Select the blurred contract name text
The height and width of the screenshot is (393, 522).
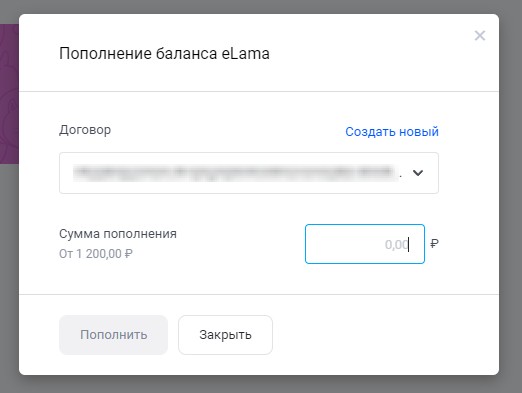click(233, 172)
